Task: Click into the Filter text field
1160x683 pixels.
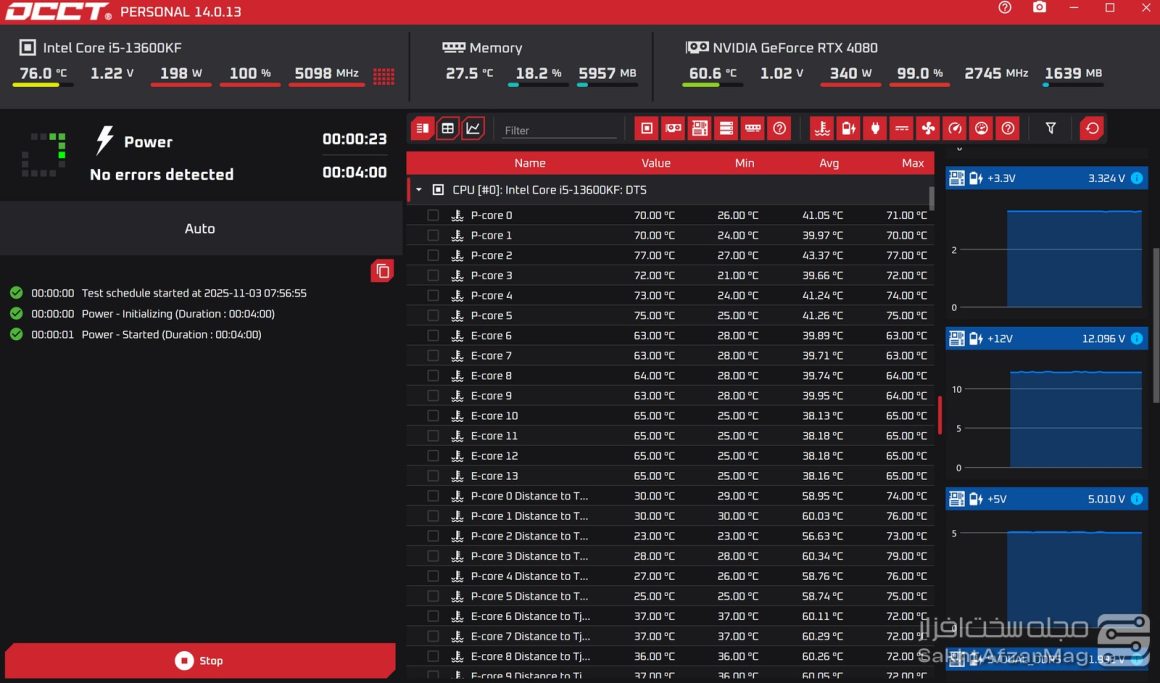Action: [560, 130]
